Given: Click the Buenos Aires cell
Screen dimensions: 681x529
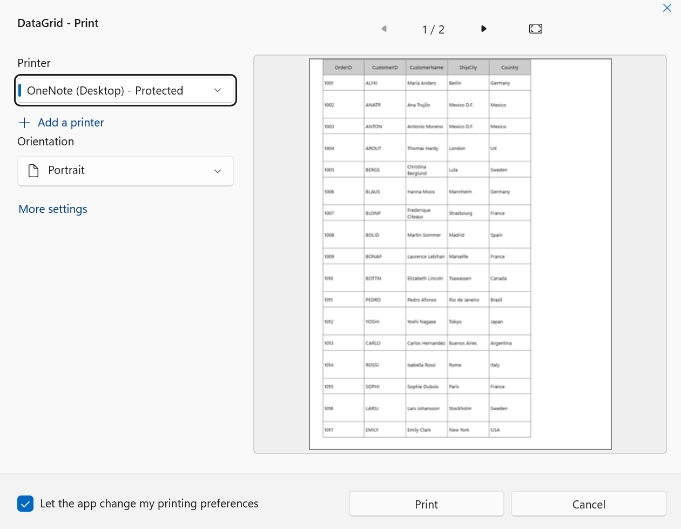Looking at the screenshot, I should coord(468,343).
